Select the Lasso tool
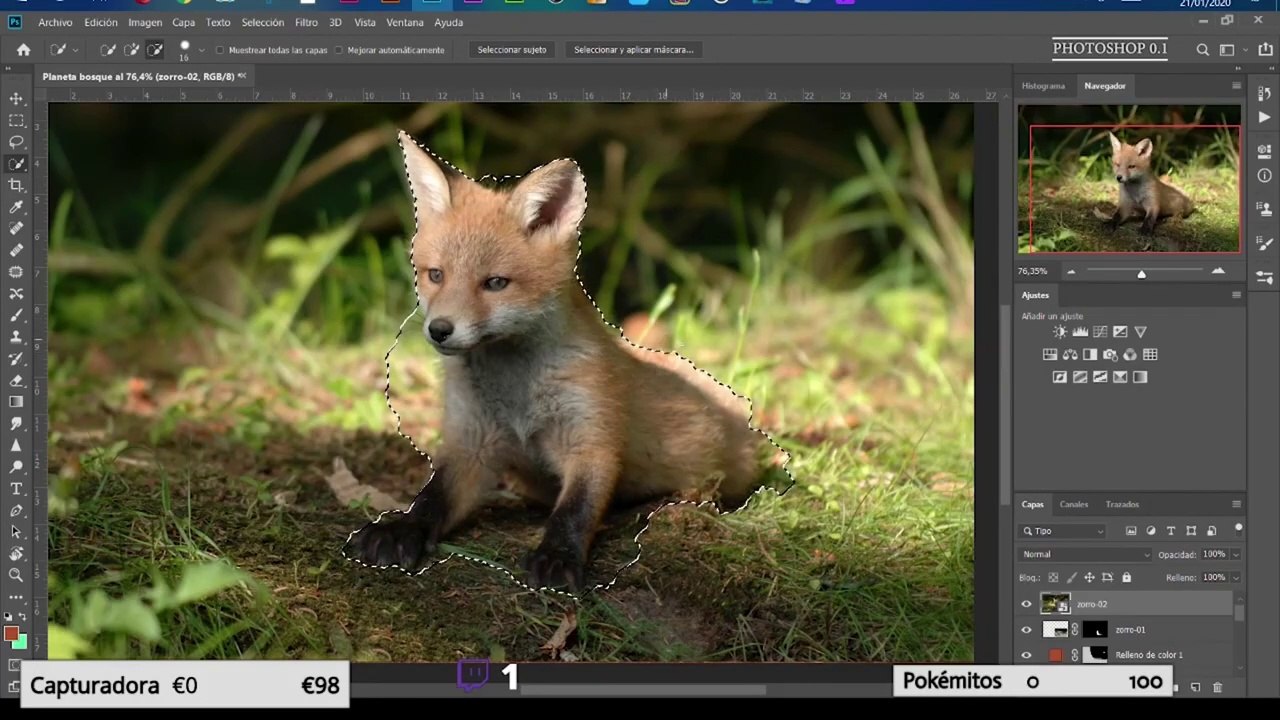This screenshot has height=720, width=1280. (x=16, y=142)
